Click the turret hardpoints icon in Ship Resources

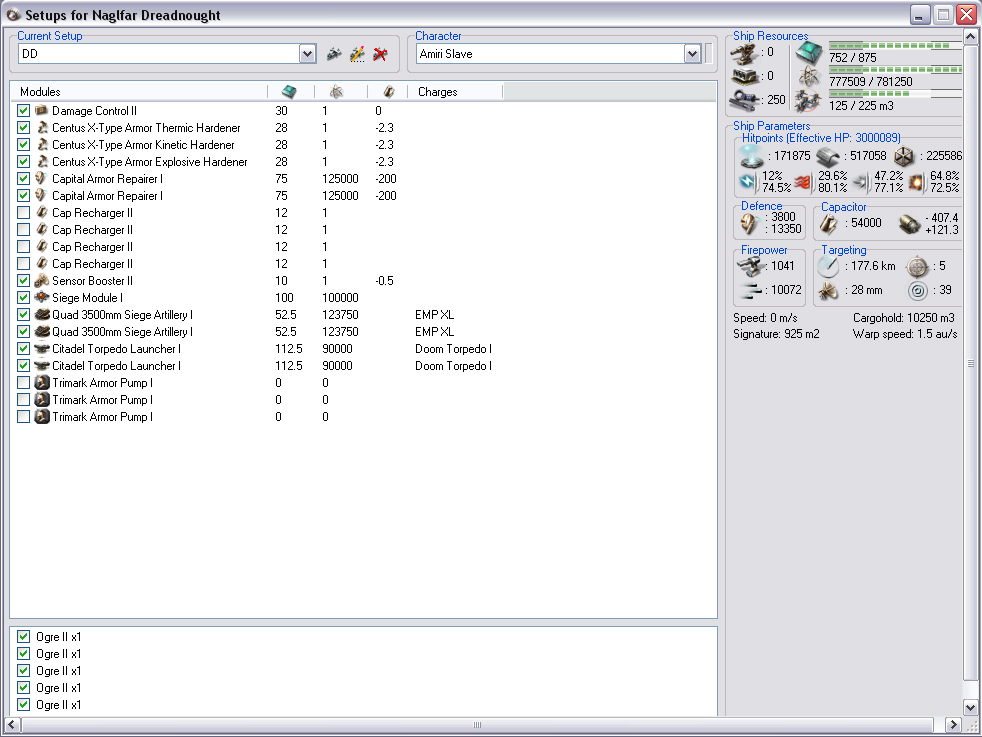coord(745,54)
